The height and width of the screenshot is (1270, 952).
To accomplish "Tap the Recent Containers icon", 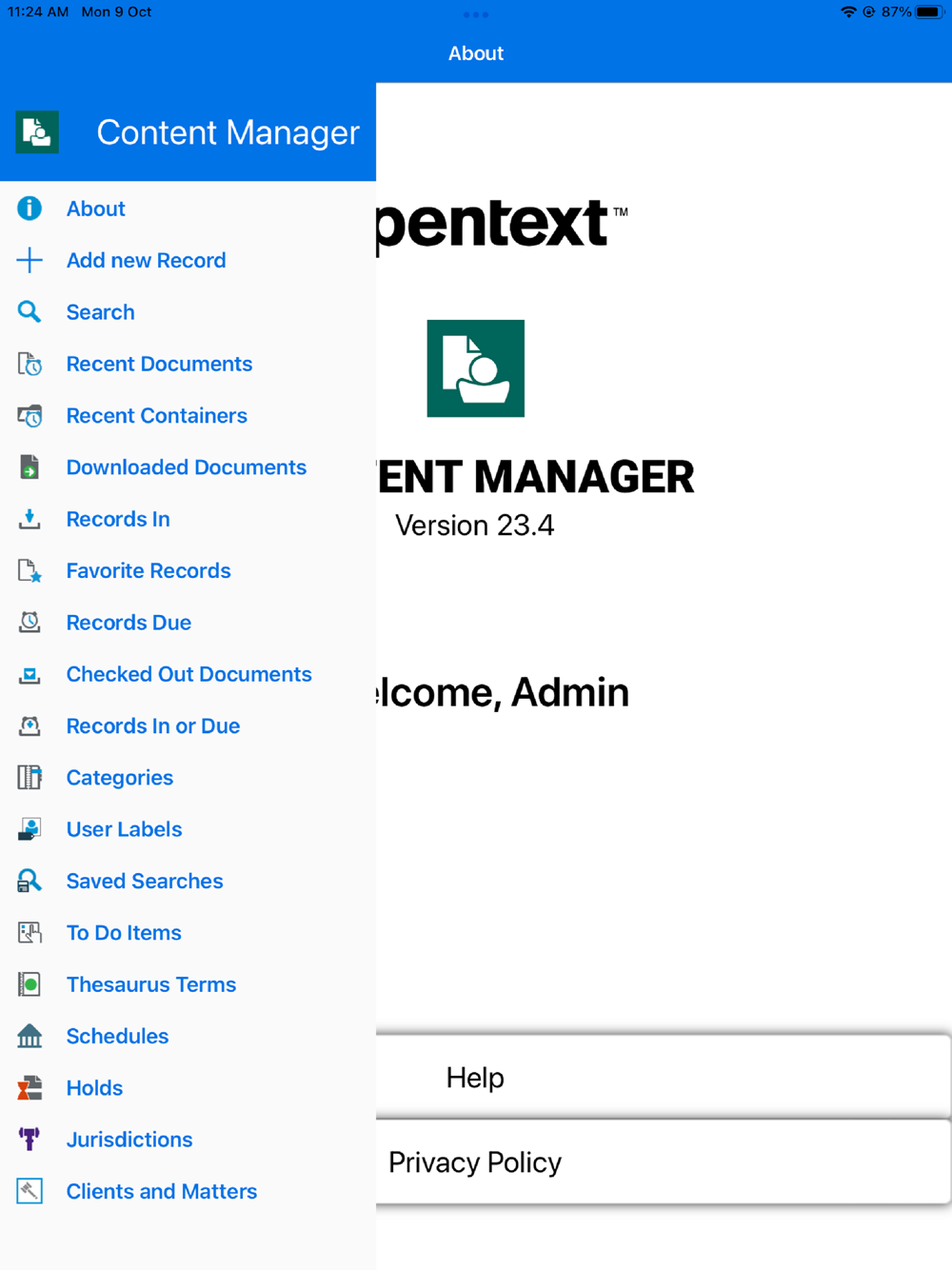I will click(x=30, y=415).
